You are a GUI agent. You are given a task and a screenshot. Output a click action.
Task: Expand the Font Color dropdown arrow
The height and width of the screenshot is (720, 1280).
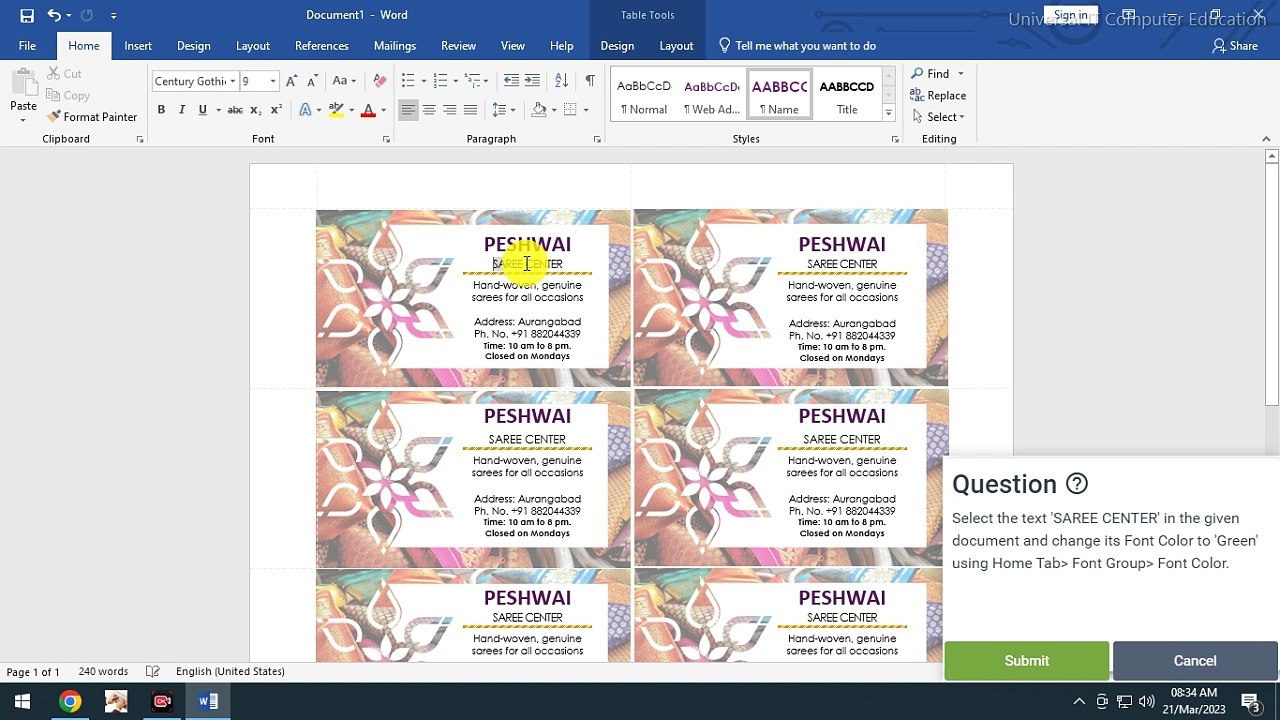pyautogui.click(x=383, y=110)
